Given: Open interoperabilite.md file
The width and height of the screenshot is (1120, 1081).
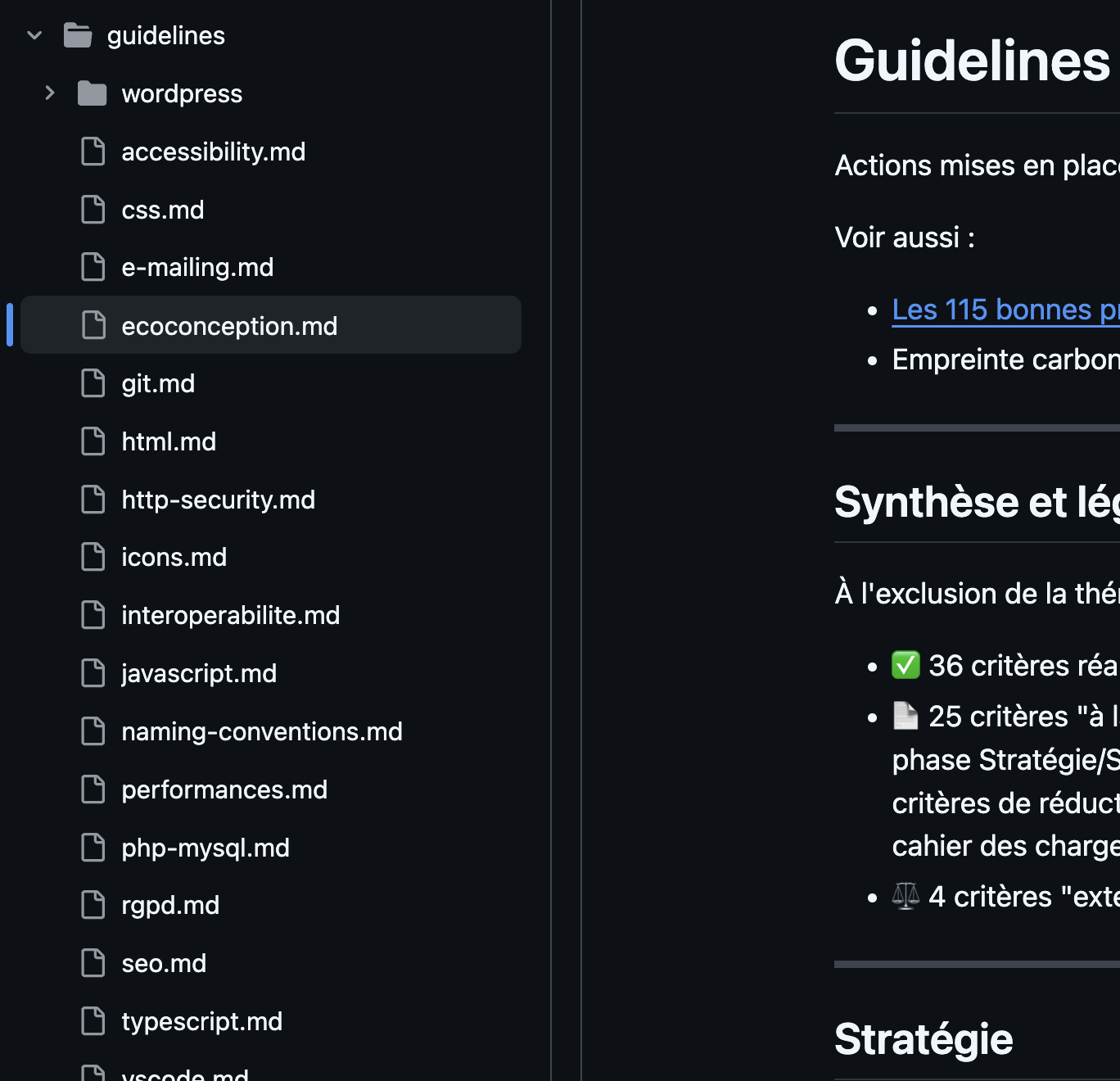Looking at the screenshot, I should point(230,615).
